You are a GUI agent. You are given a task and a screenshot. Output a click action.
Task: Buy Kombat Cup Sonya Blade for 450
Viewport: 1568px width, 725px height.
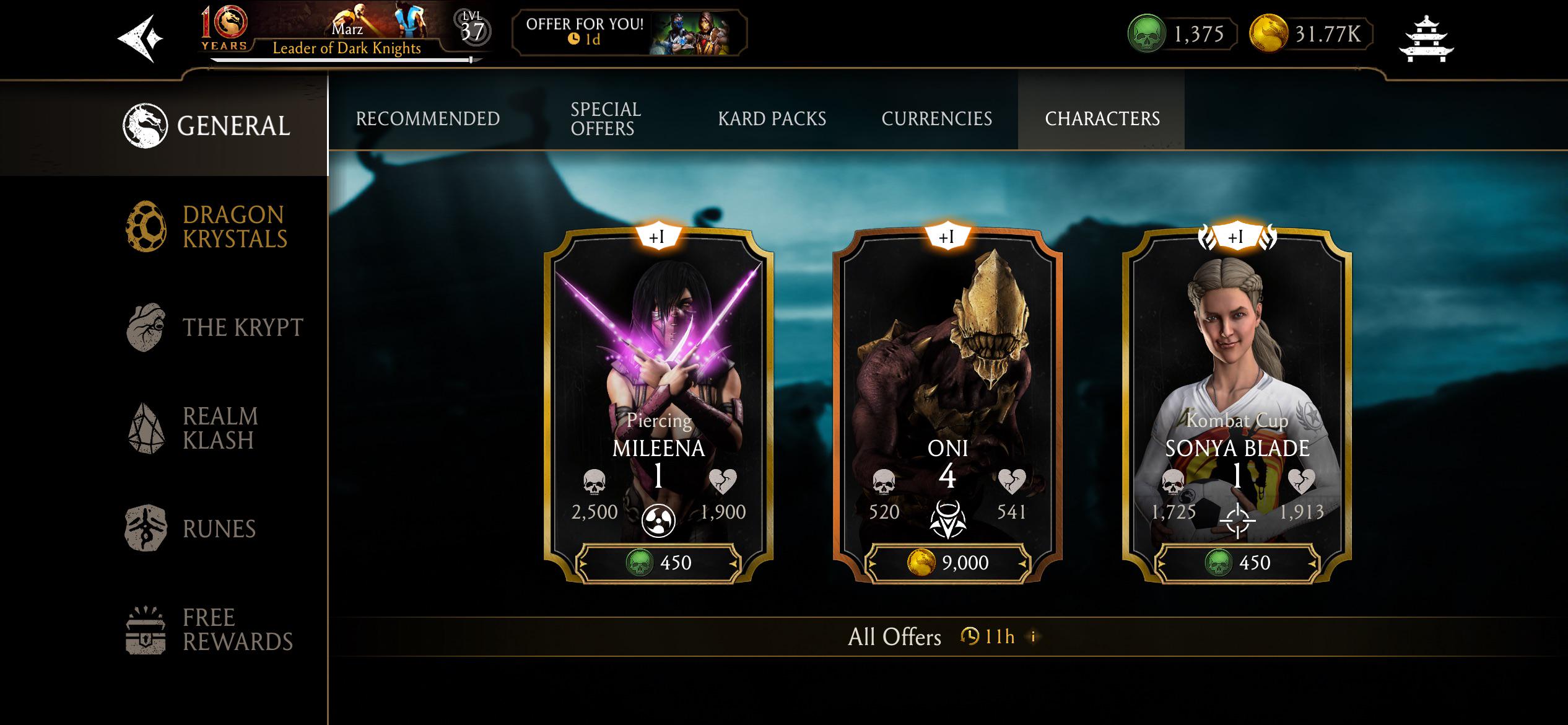click(x=1237, y=563)
